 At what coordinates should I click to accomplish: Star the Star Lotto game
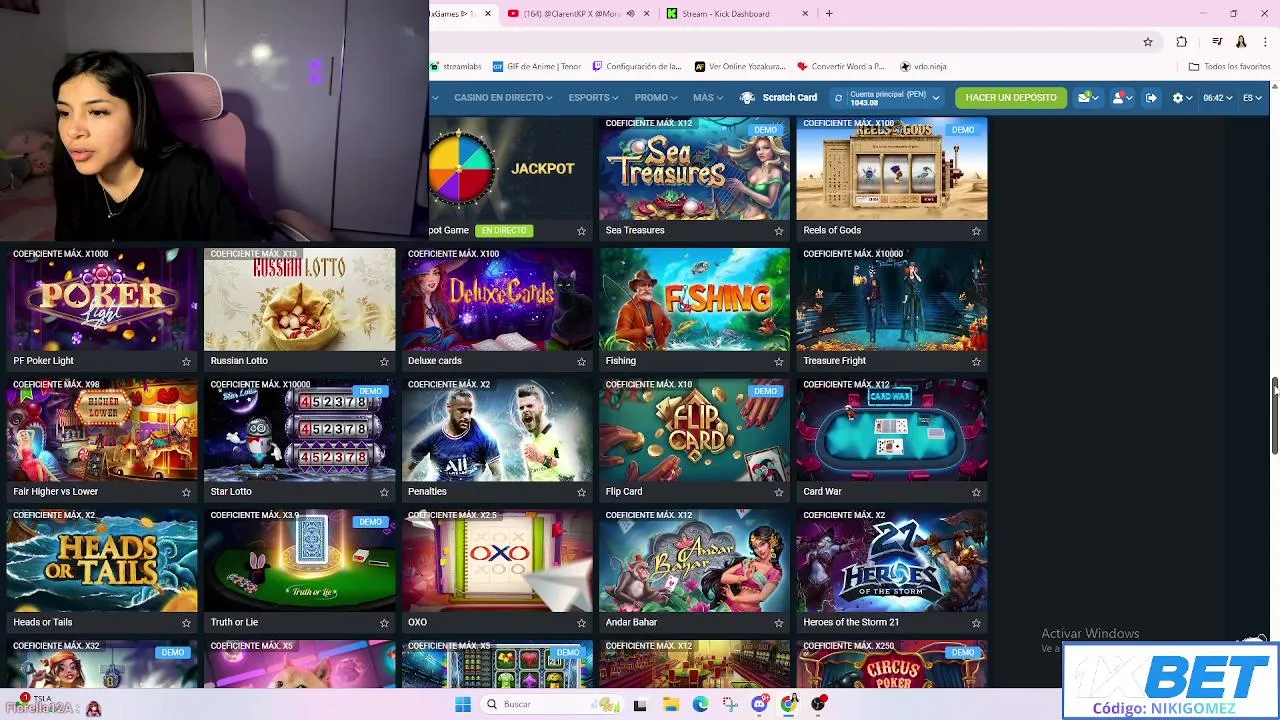click(x=384, y=492)
